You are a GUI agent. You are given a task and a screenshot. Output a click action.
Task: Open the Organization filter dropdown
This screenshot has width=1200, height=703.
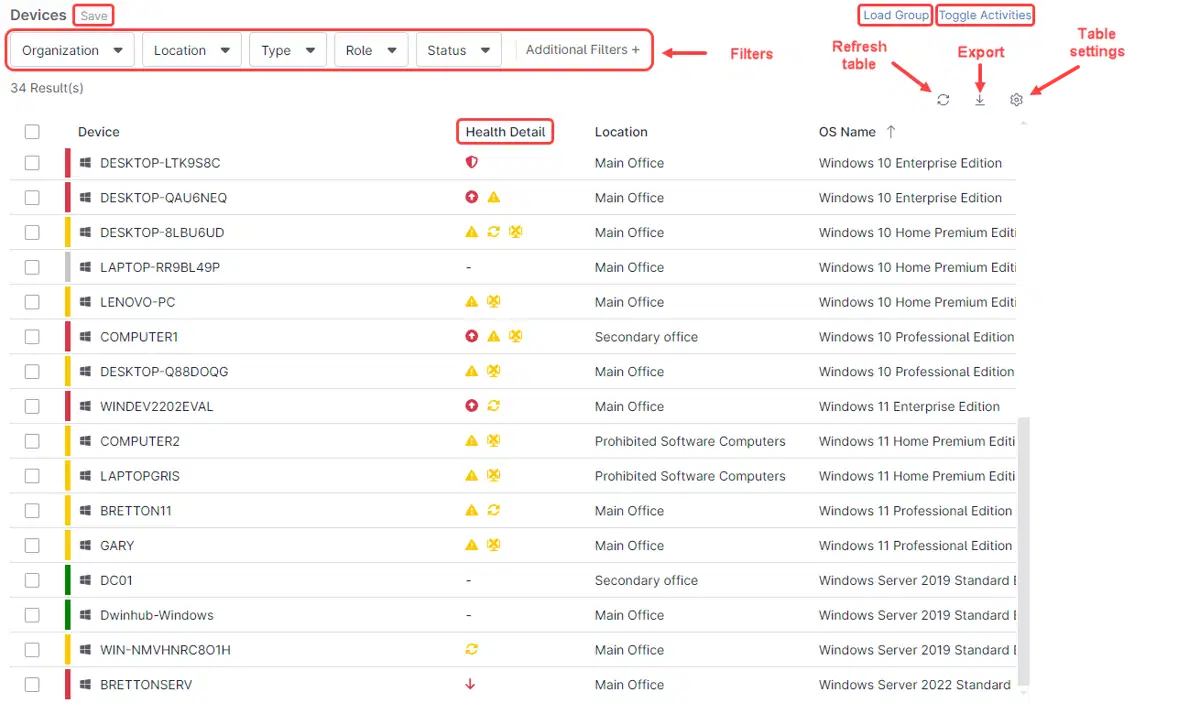point(72,50)
